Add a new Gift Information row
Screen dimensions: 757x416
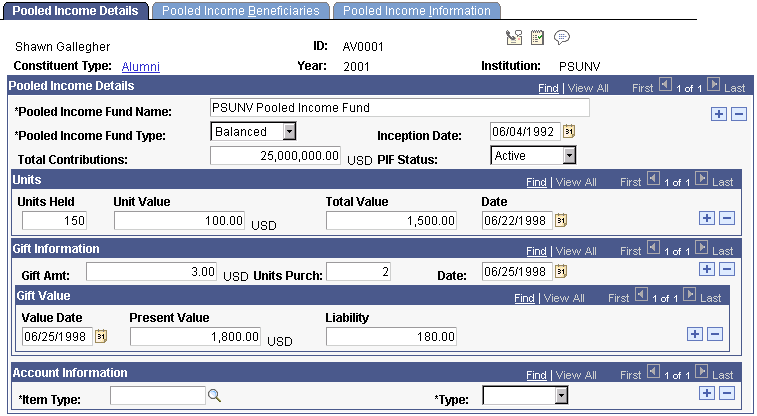click(x=707, y=269)
